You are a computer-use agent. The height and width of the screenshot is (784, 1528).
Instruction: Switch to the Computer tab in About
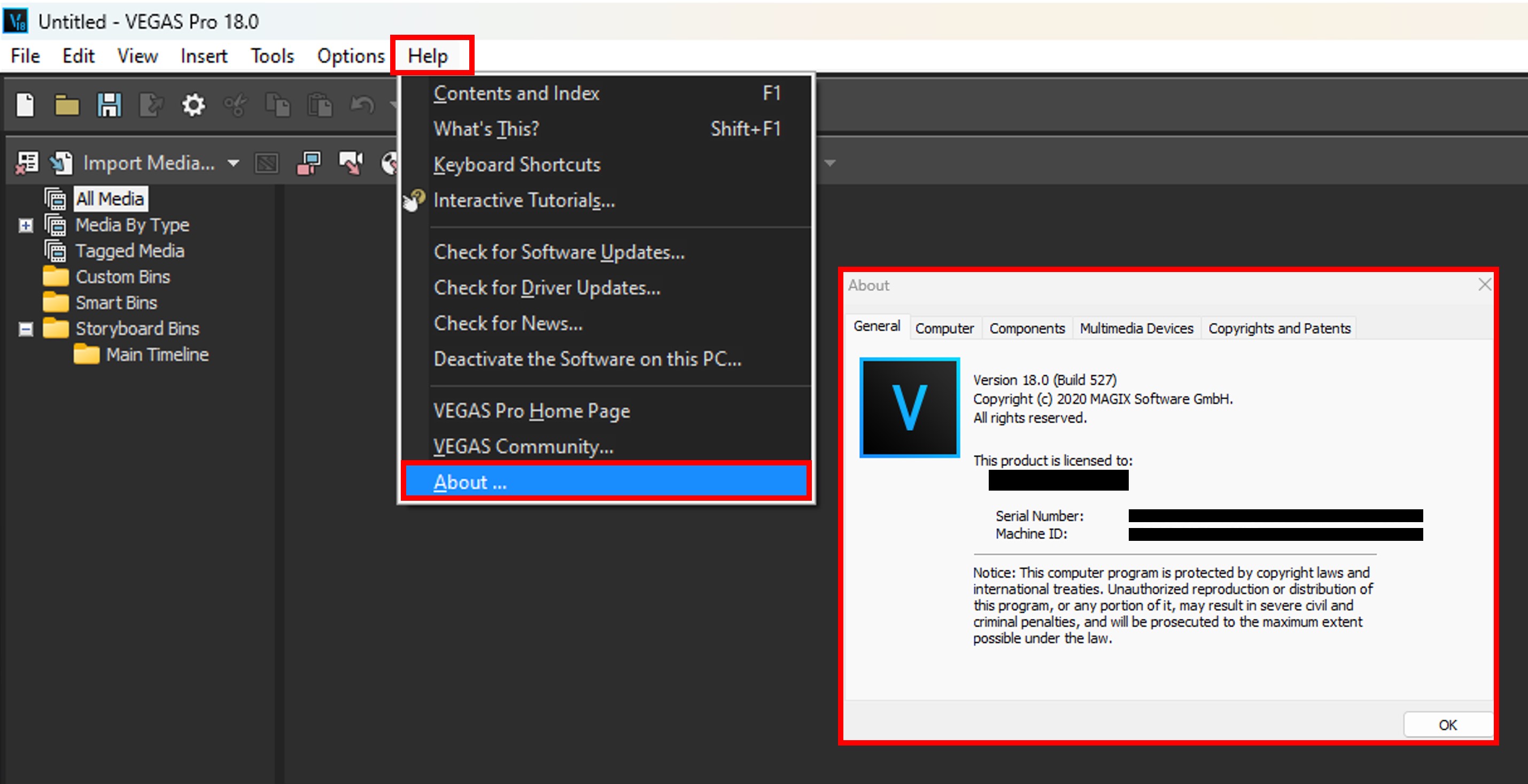[x=944, y=328]
